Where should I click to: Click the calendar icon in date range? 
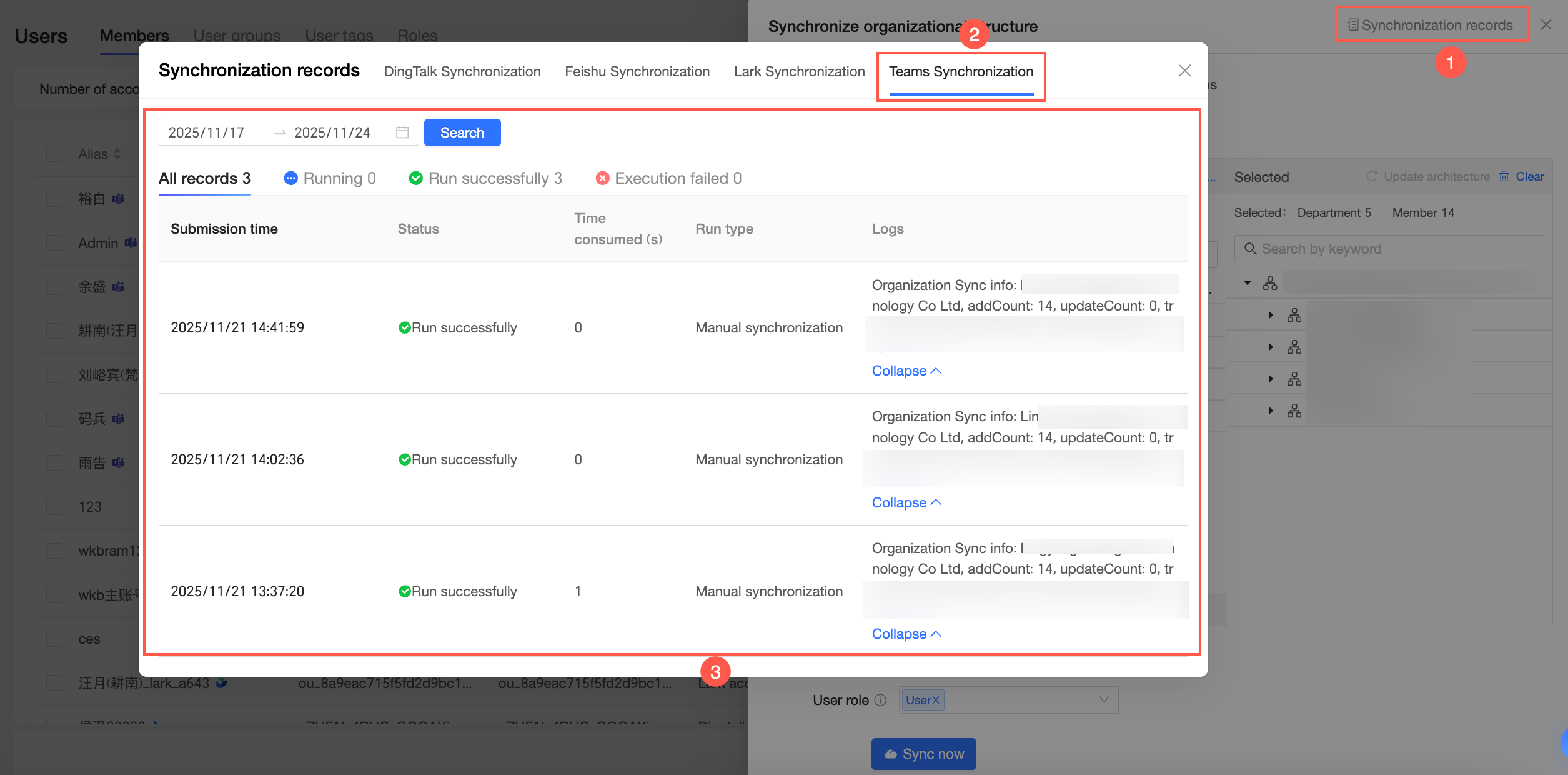tap(402, 132)
